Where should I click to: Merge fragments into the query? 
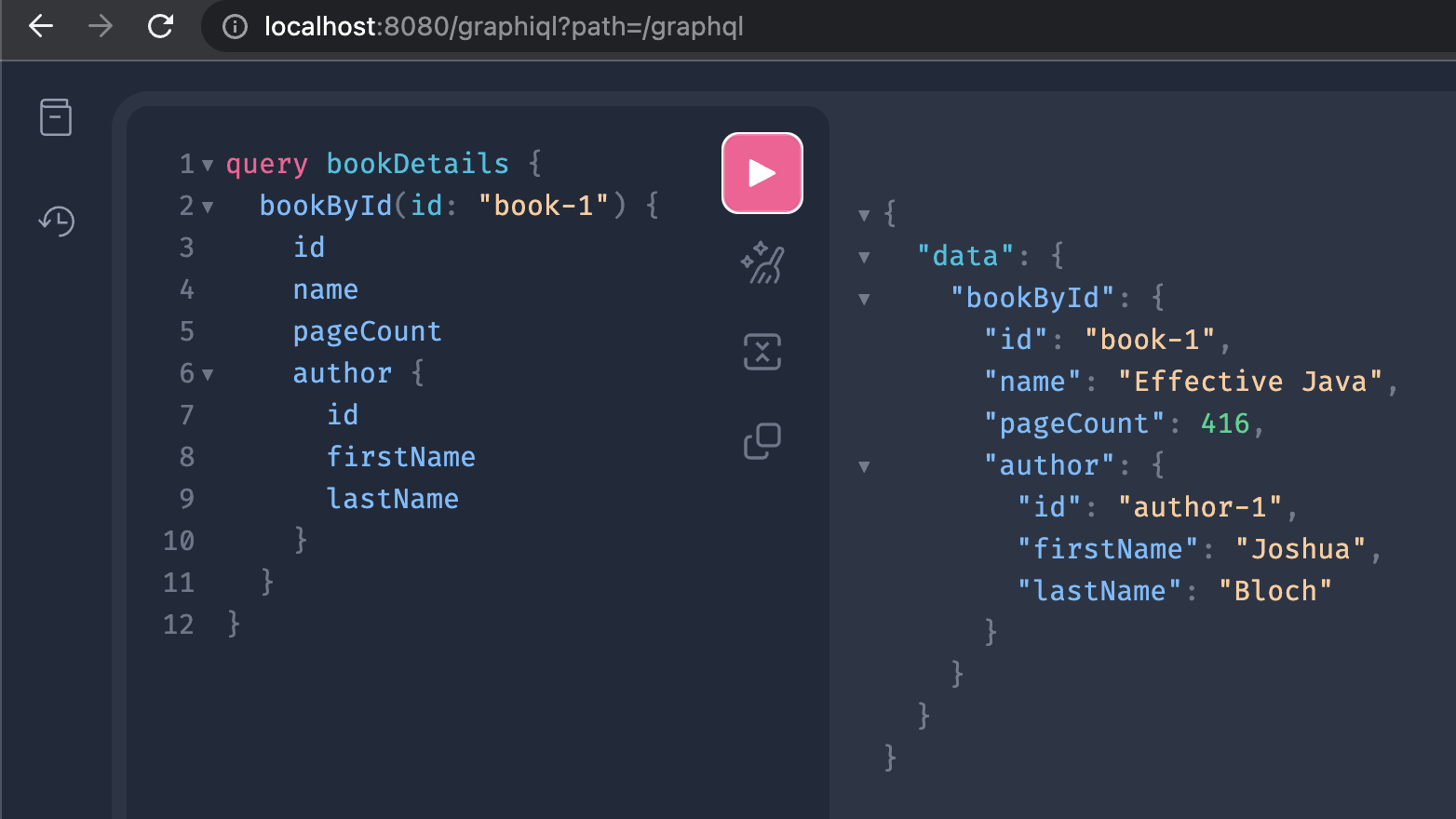pyautogui.click(x=762, y=352)
